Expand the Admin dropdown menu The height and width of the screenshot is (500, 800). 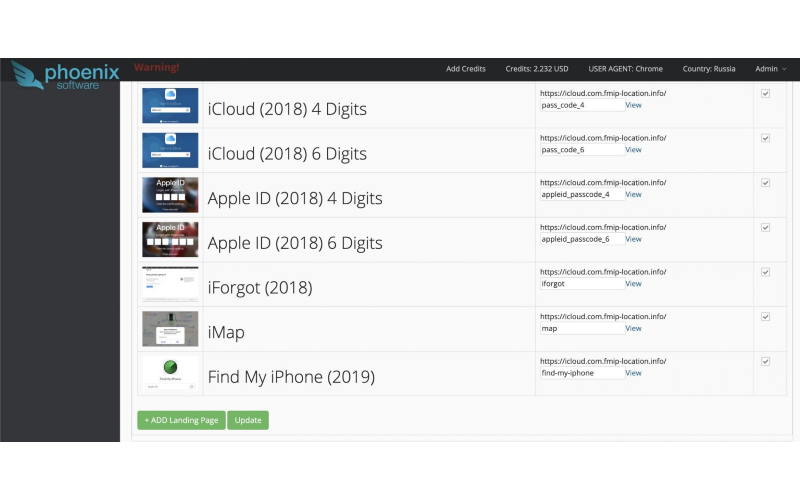pos(770,69)
